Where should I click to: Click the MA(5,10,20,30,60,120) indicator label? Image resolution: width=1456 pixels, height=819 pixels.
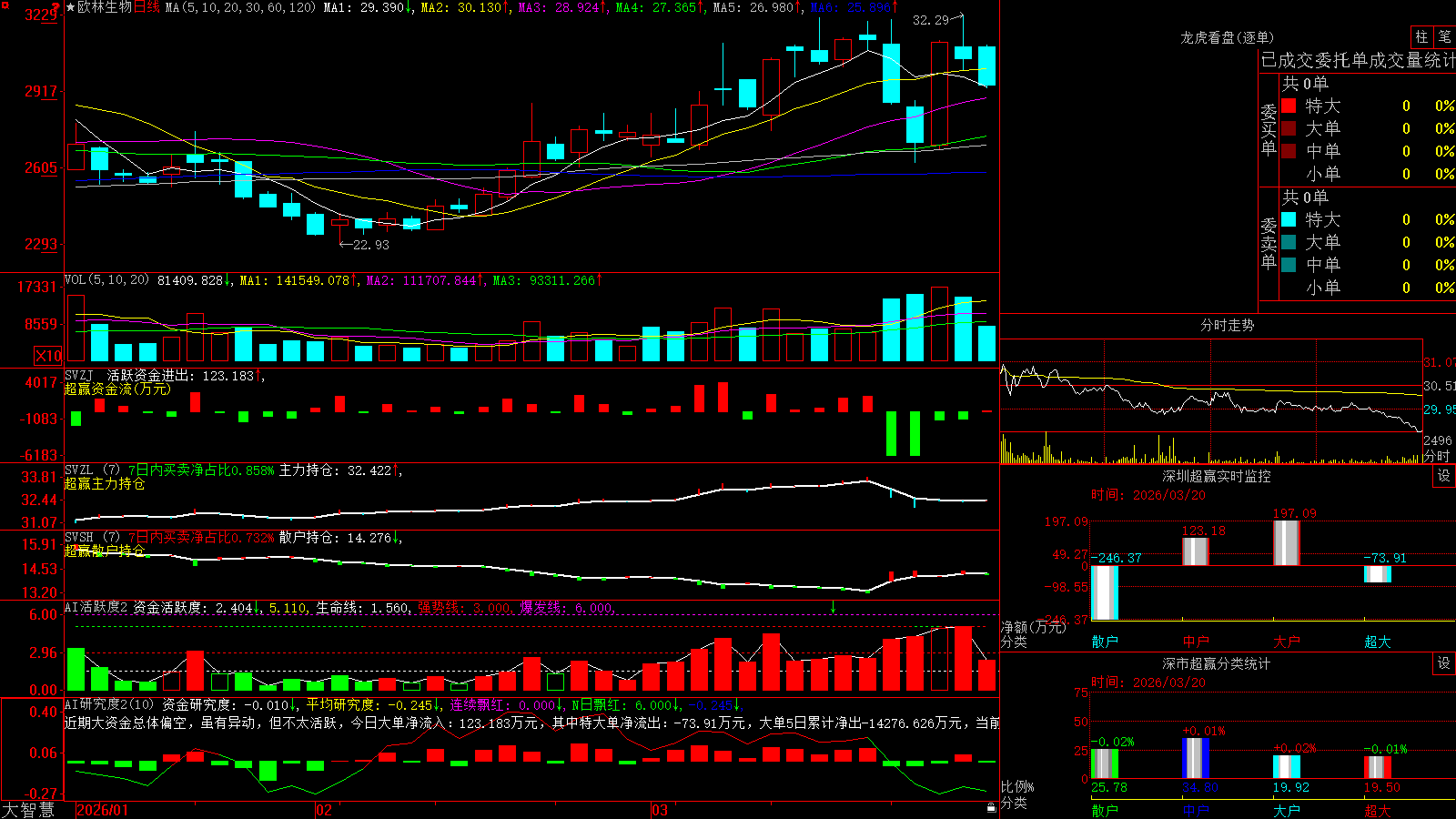[241, 7]
